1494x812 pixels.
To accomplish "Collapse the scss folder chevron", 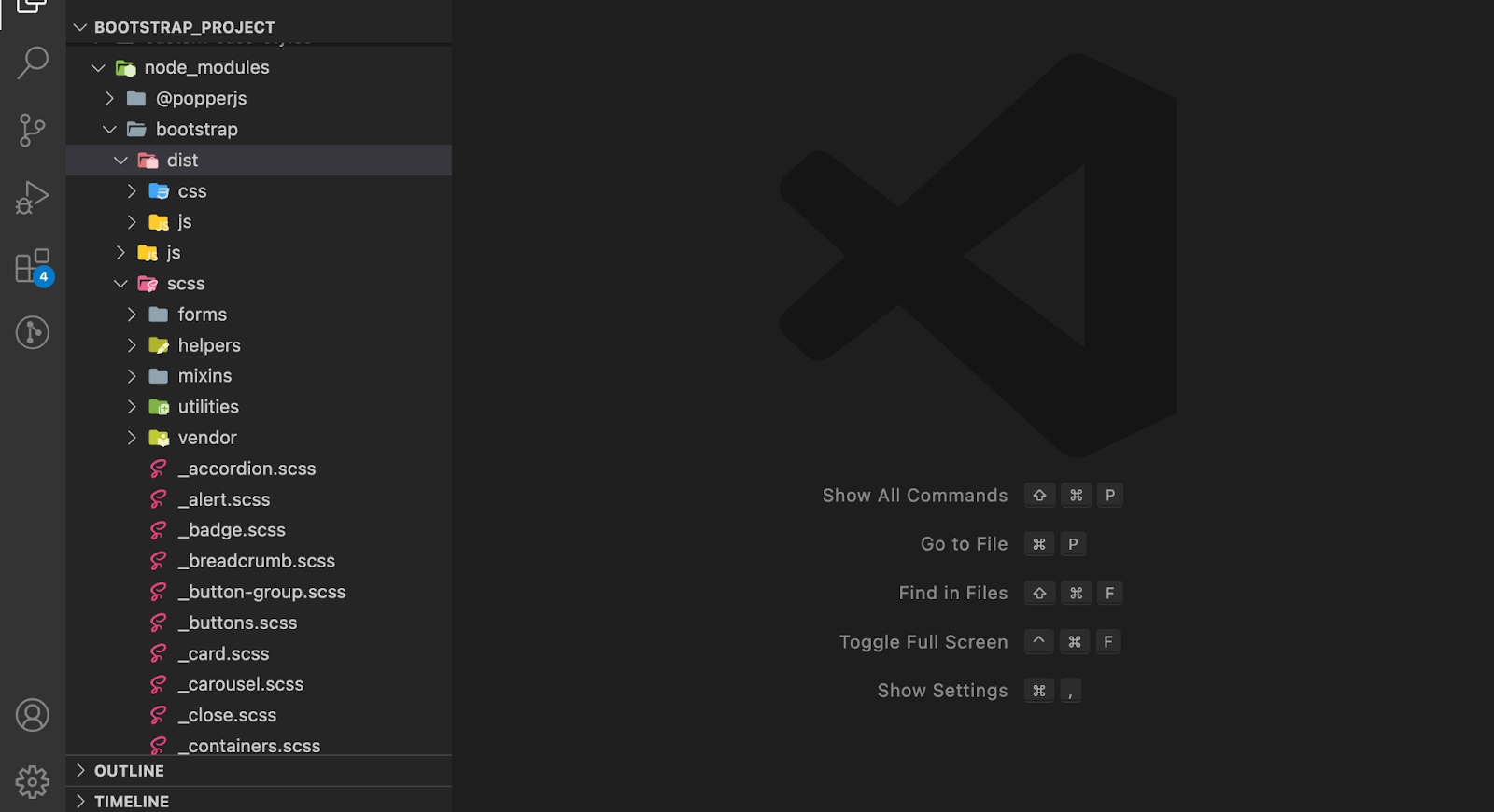I will 120,283.
